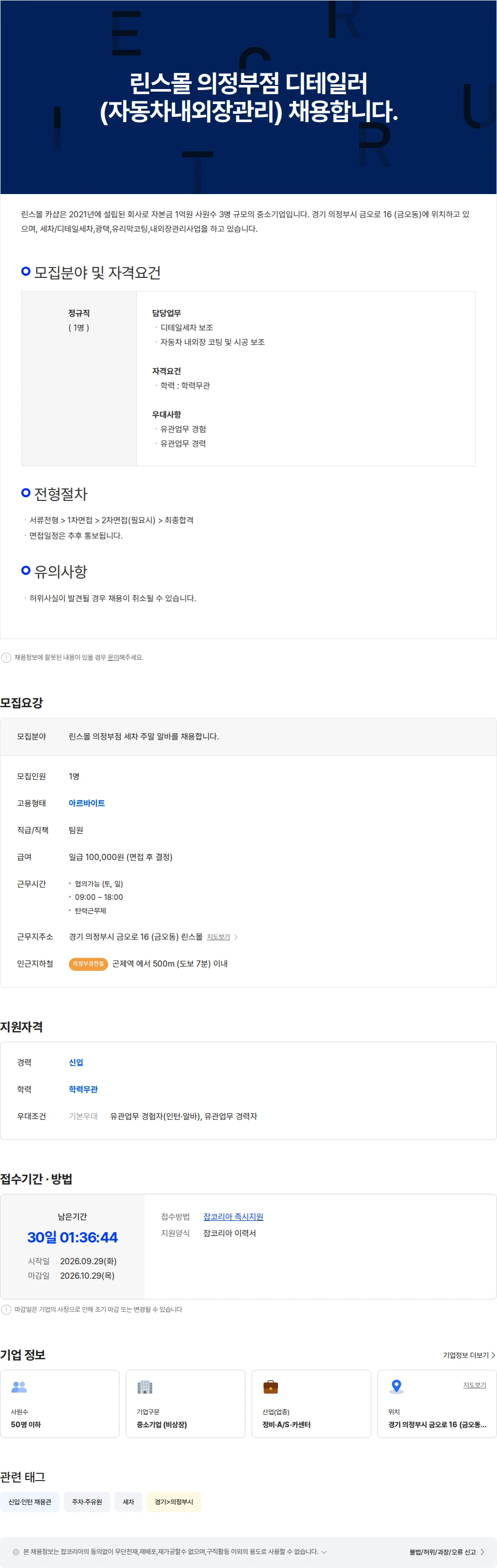
Task: Click 잡코리아 즉시지원 apply link
Action: [233, 1216]
